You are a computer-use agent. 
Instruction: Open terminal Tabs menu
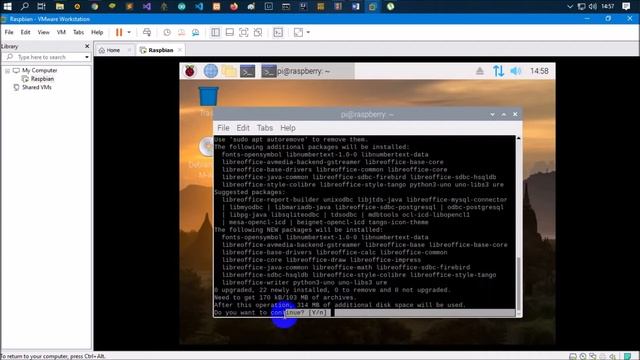click(x=265, y=128)
